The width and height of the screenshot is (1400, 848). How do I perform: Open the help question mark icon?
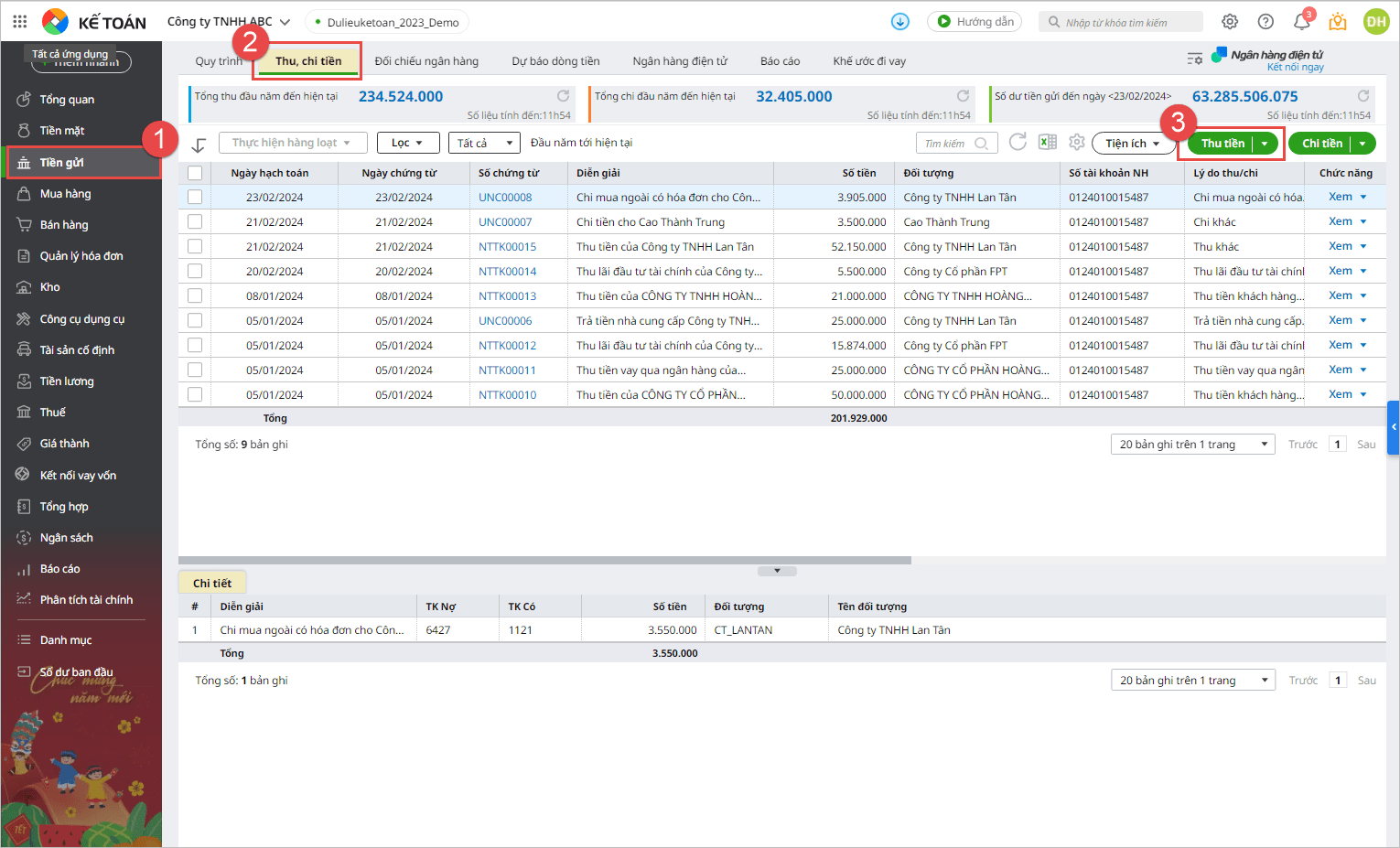coord(1265,22)
